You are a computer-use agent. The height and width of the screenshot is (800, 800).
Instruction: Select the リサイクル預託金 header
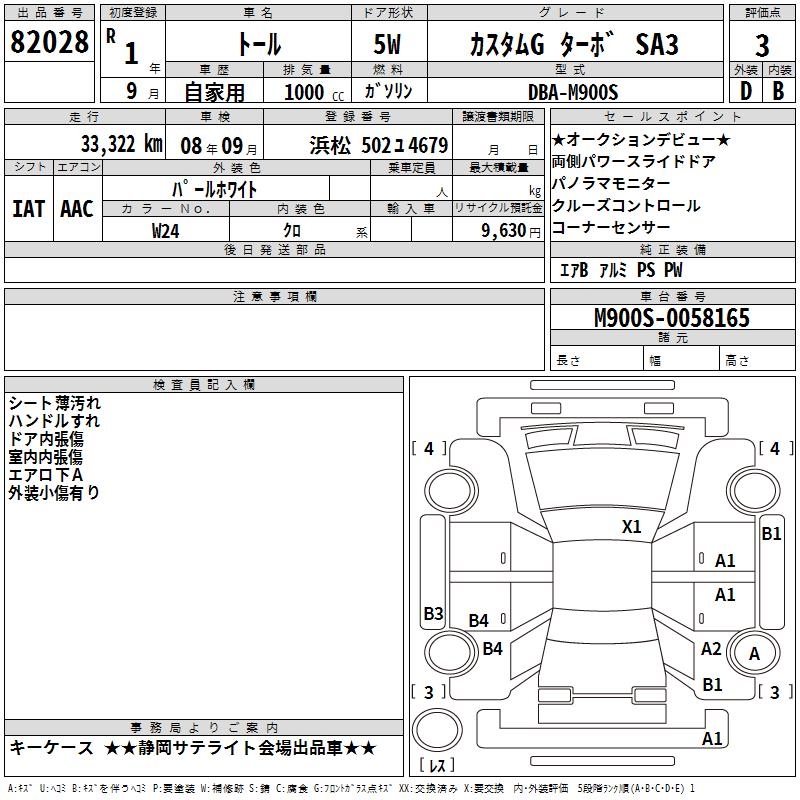[x=498, y=208]
